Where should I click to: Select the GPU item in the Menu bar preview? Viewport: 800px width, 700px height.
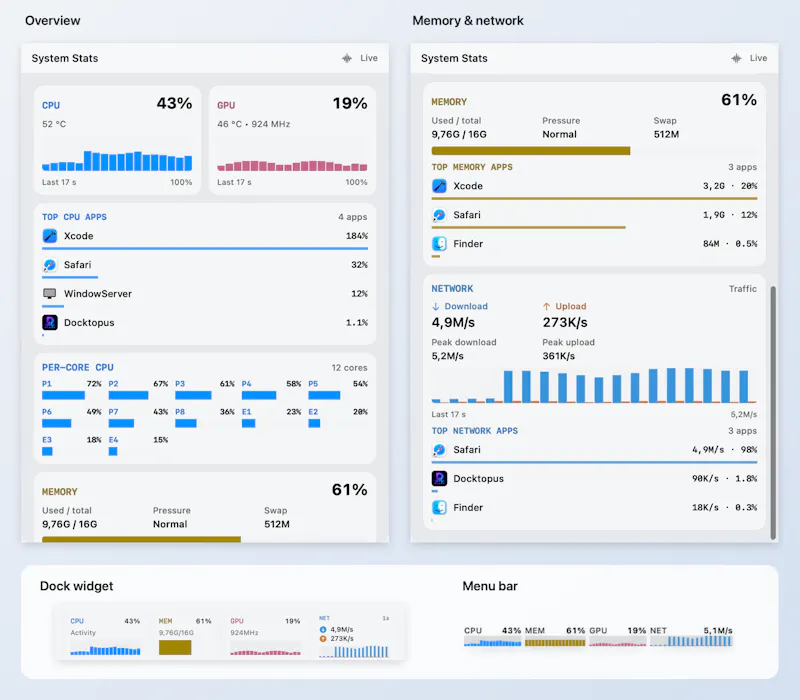tap(617, 637)
